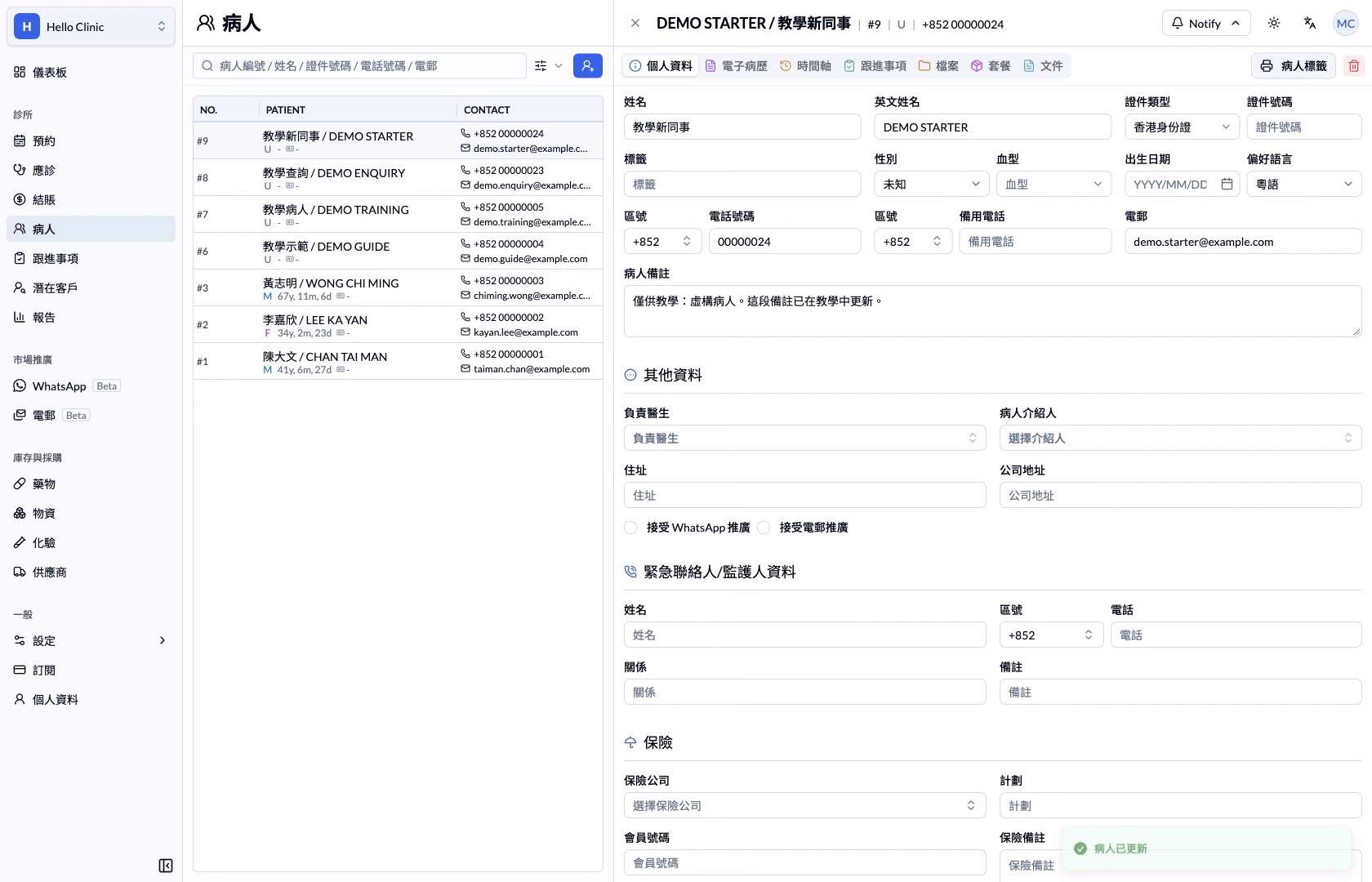This screenshot has width=1372, height=882.
Task: Open the MC user avatar
Action: (x=1346, y=24)
